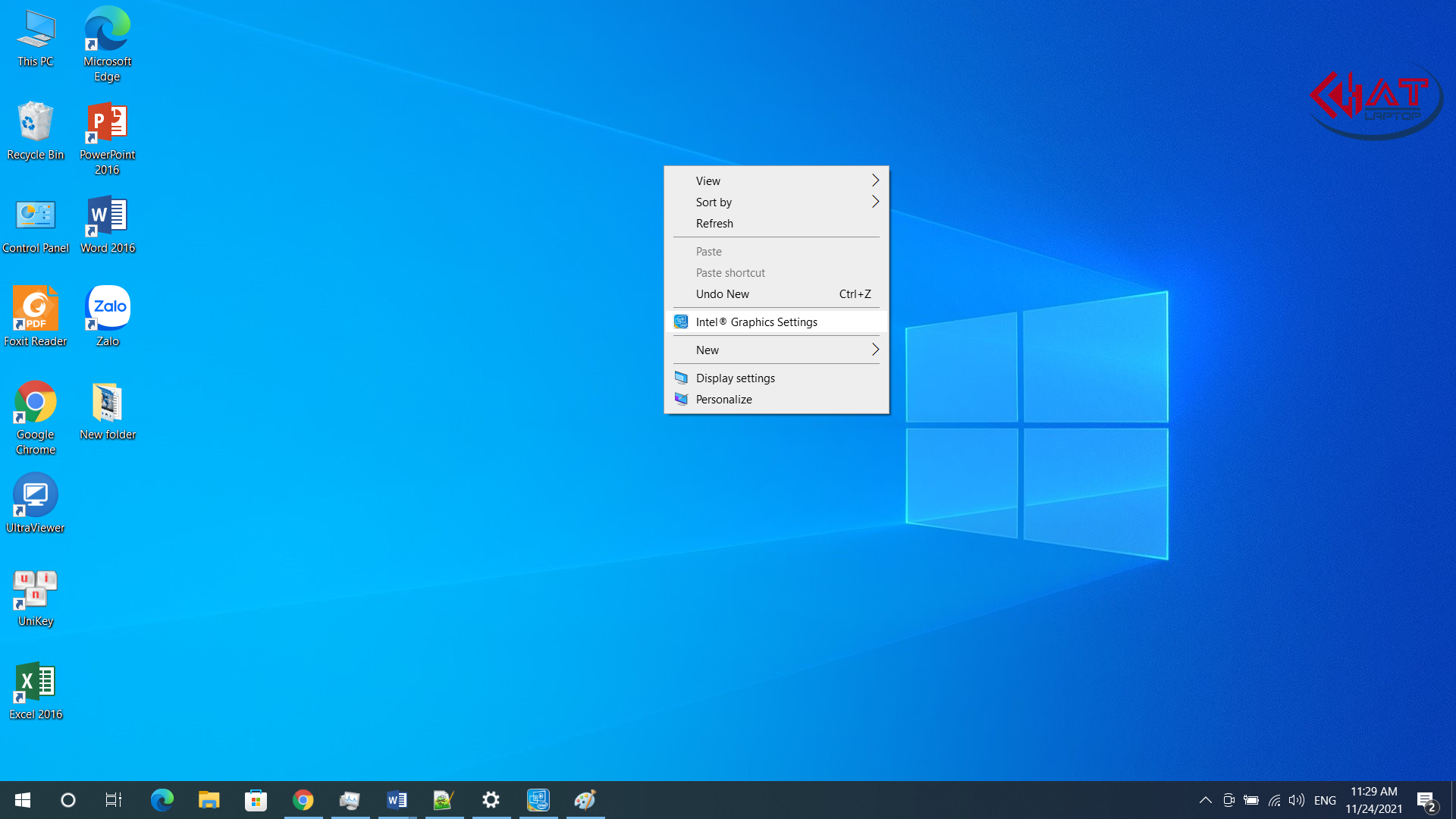1456x819 pixels.
Task: Toggle volume icon in system tray
Action: (1296, 800)
